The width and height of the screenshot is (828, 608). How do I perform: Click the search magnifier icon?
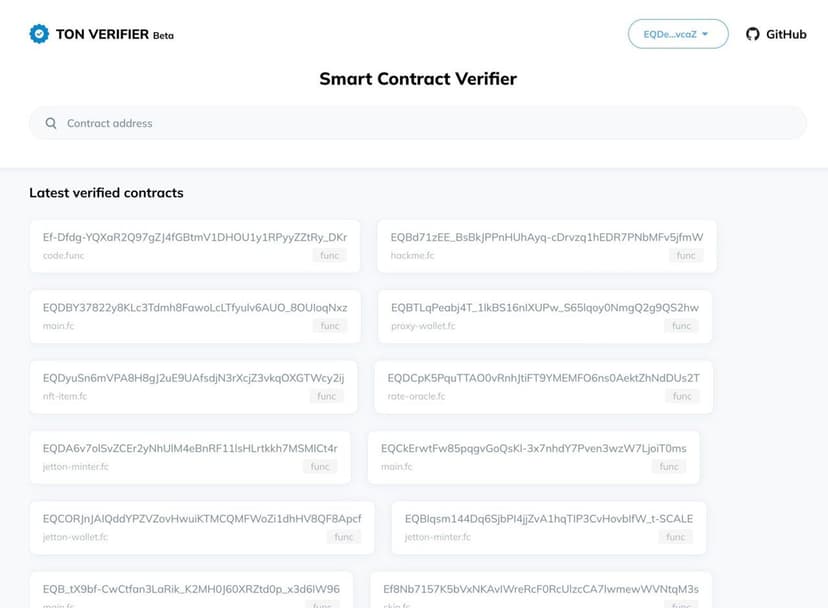tap(51, 124)
